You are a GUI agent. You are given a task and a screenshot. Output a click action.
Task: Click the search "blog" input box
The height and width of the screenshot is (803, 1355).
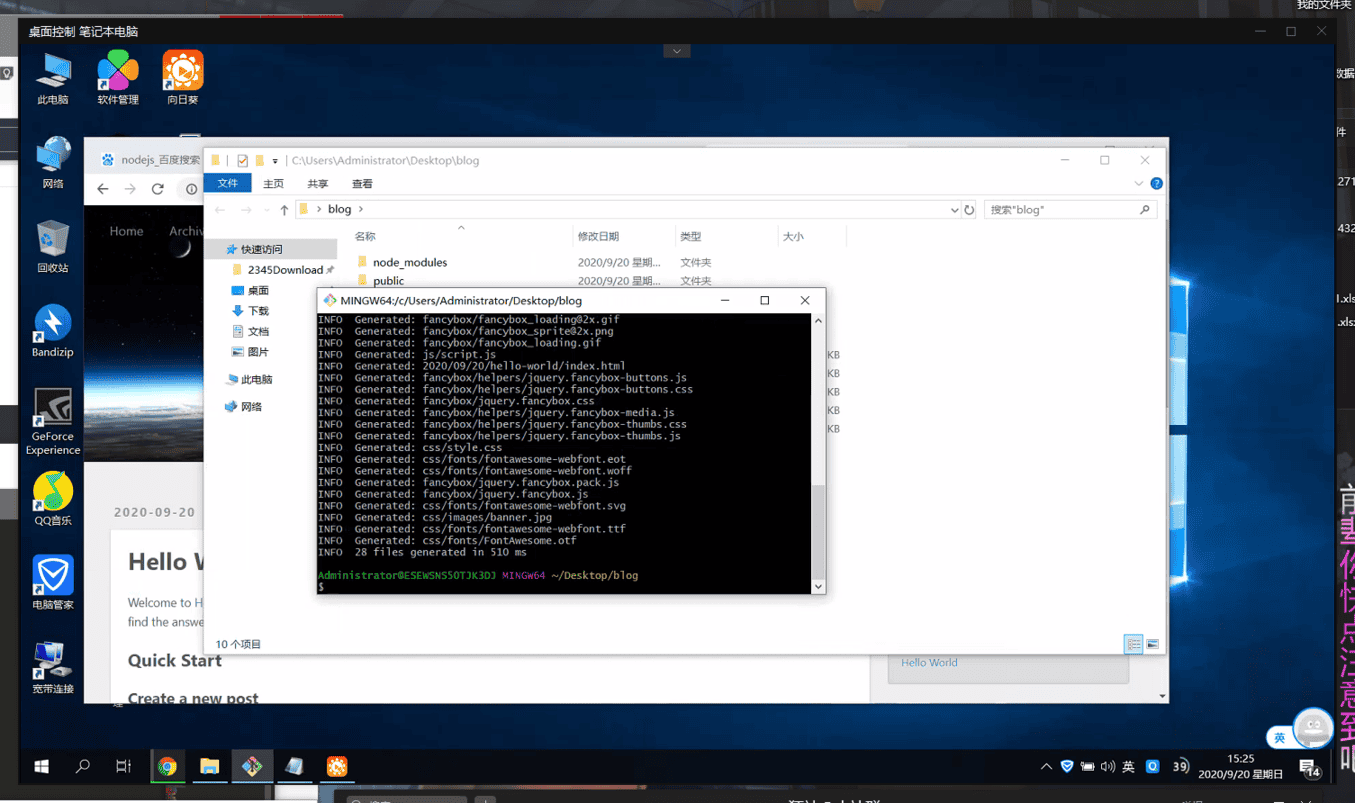tap(1060, 210)
